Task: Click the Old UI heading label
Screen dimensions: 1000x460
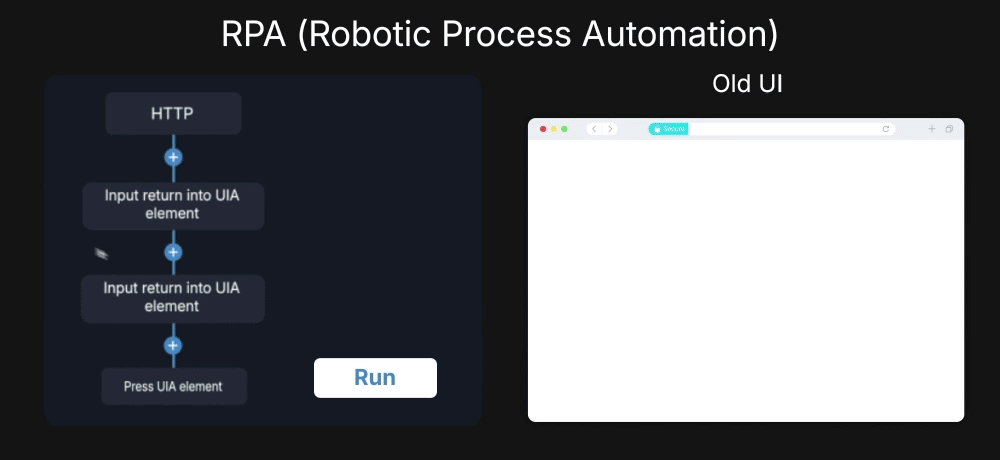Action: coord(746,84)
